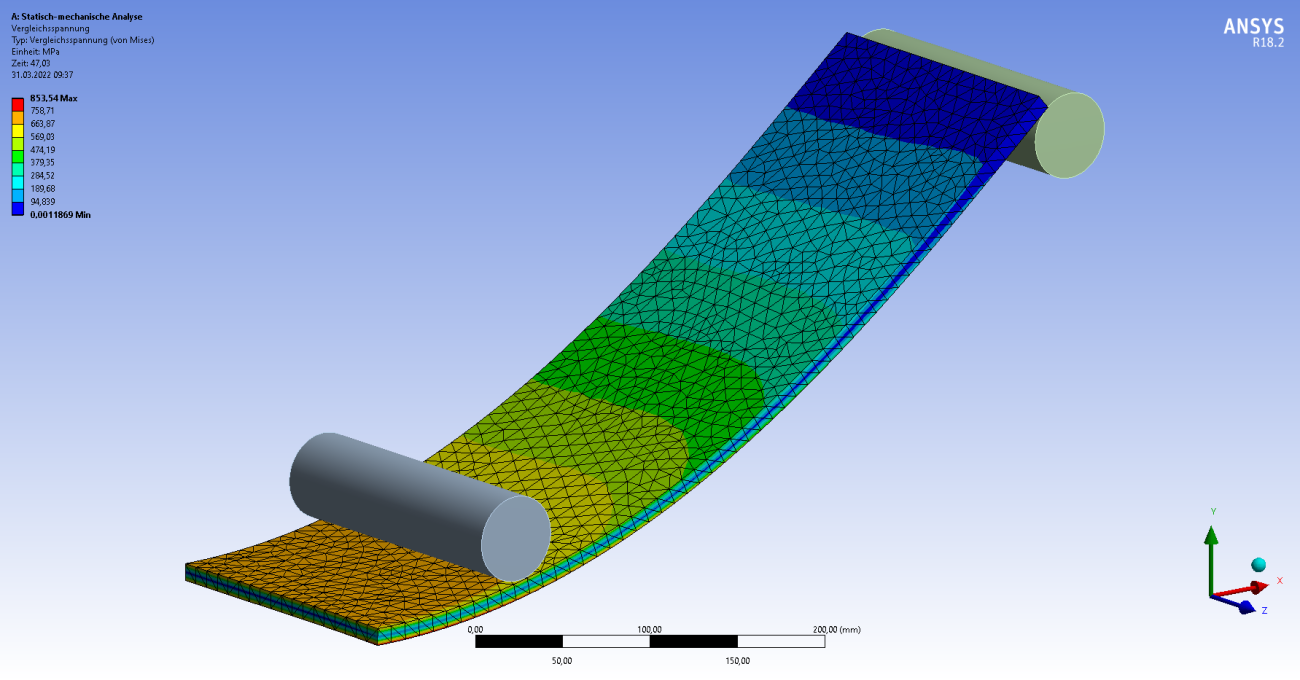Viewport: 1300px width, 680px height.
Task: Click the scale ruler bar
Action: click(650, 641)
